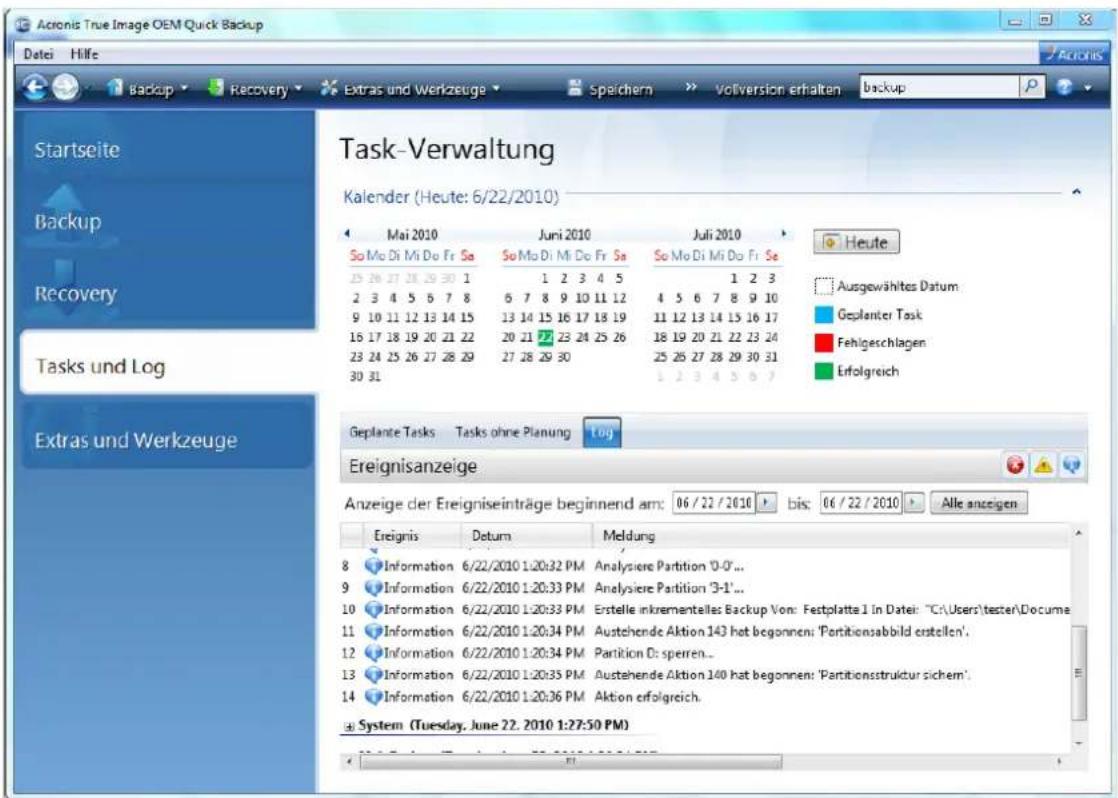The width and height of the screenshot is (1118, 798).
Task: Select log message 'Partition D: sperren...'
Action: click(654, 653)
